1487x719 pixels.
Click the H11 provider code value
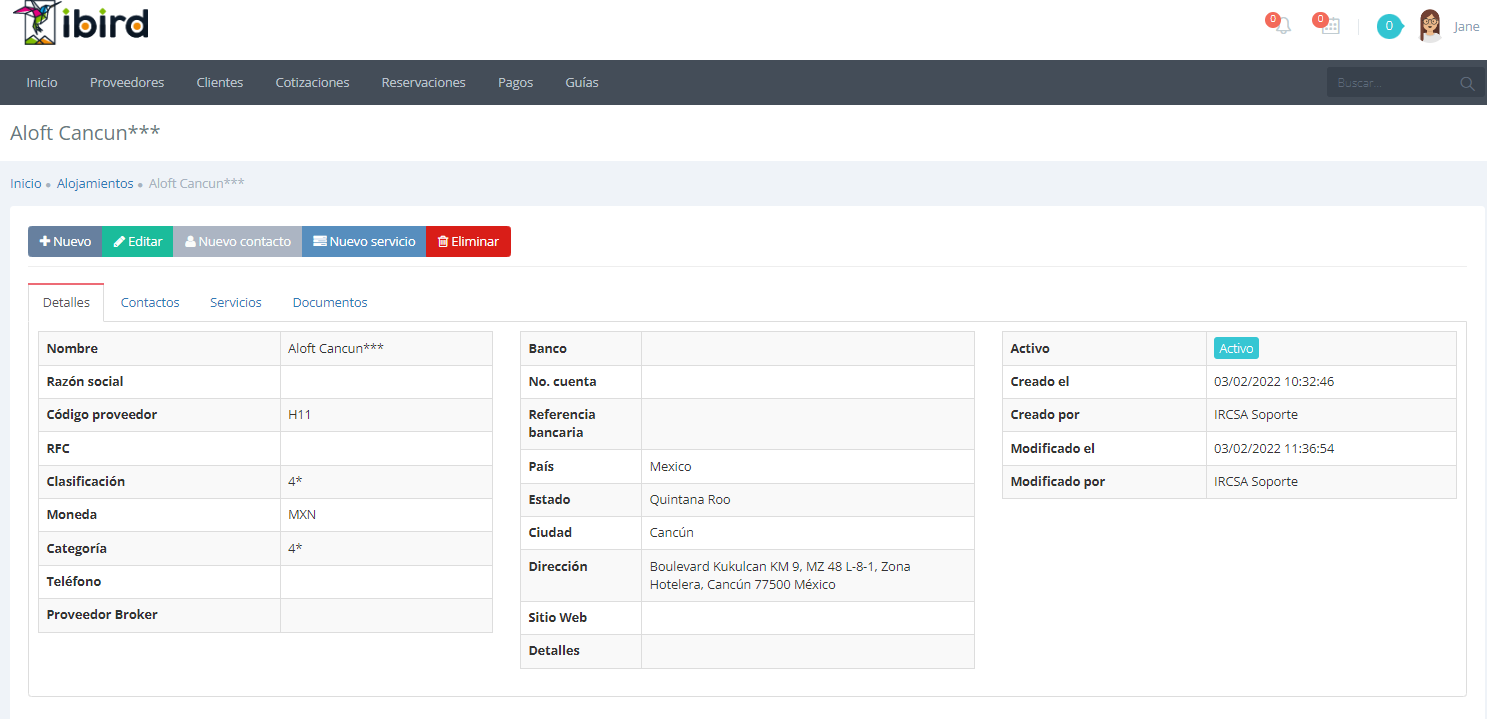tap(299, 415)
